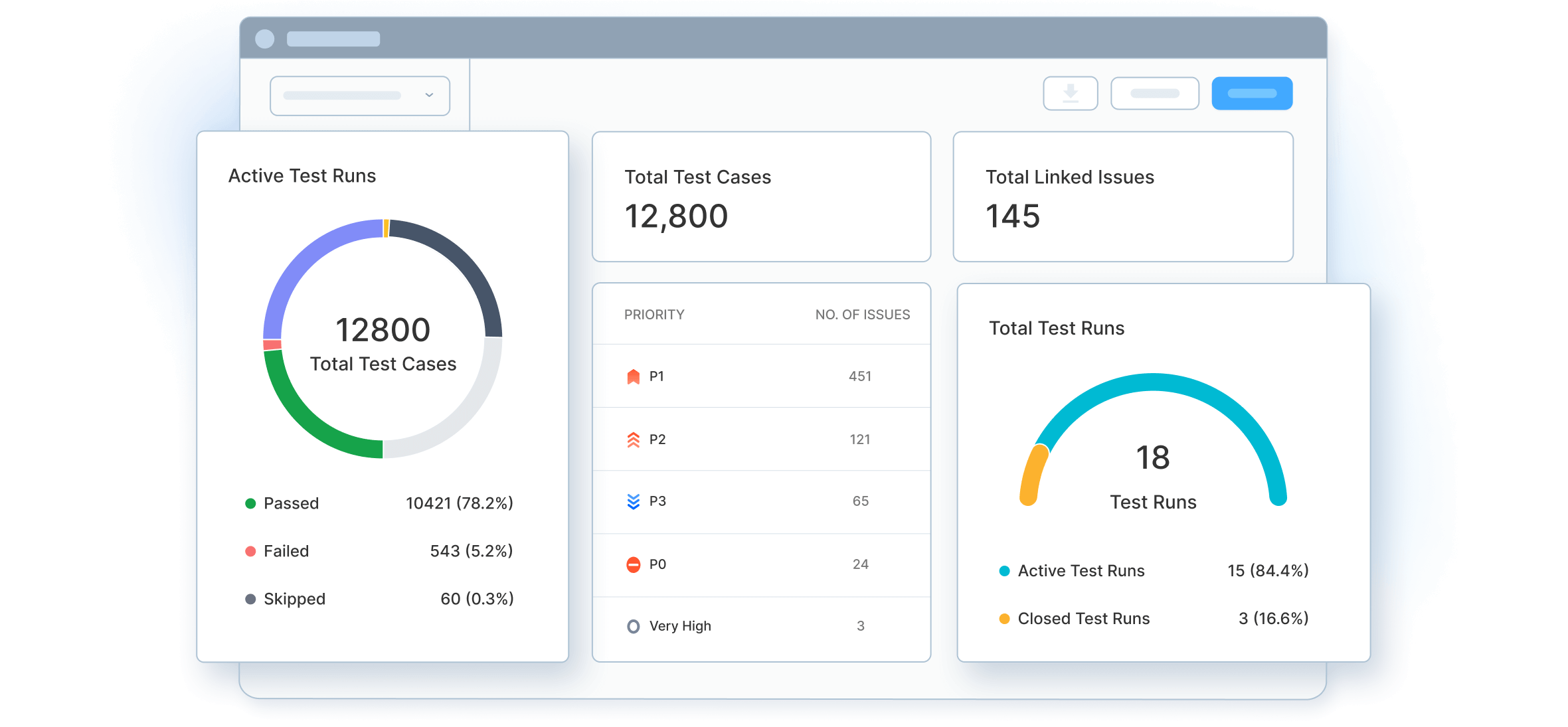
Task: Open the PRIORITY column header menu
Action: (x=655, y=314)
